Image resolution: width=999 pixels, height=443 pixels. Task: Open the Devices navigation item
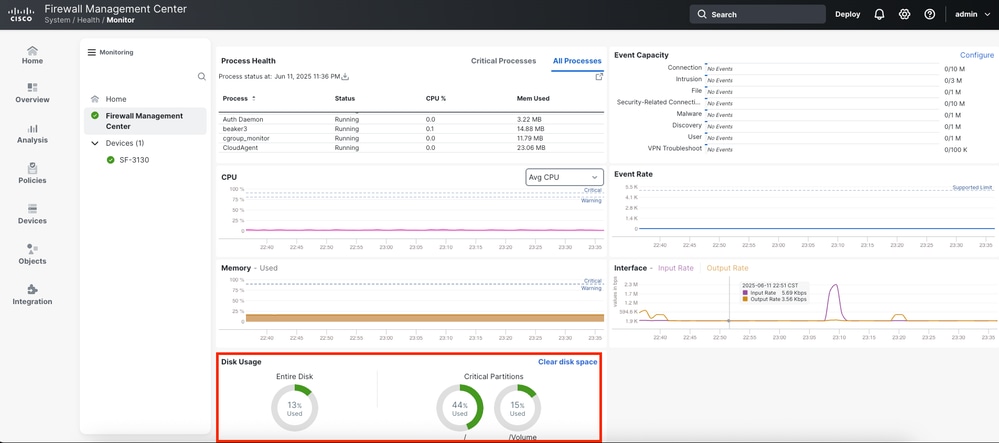point(32,214)
